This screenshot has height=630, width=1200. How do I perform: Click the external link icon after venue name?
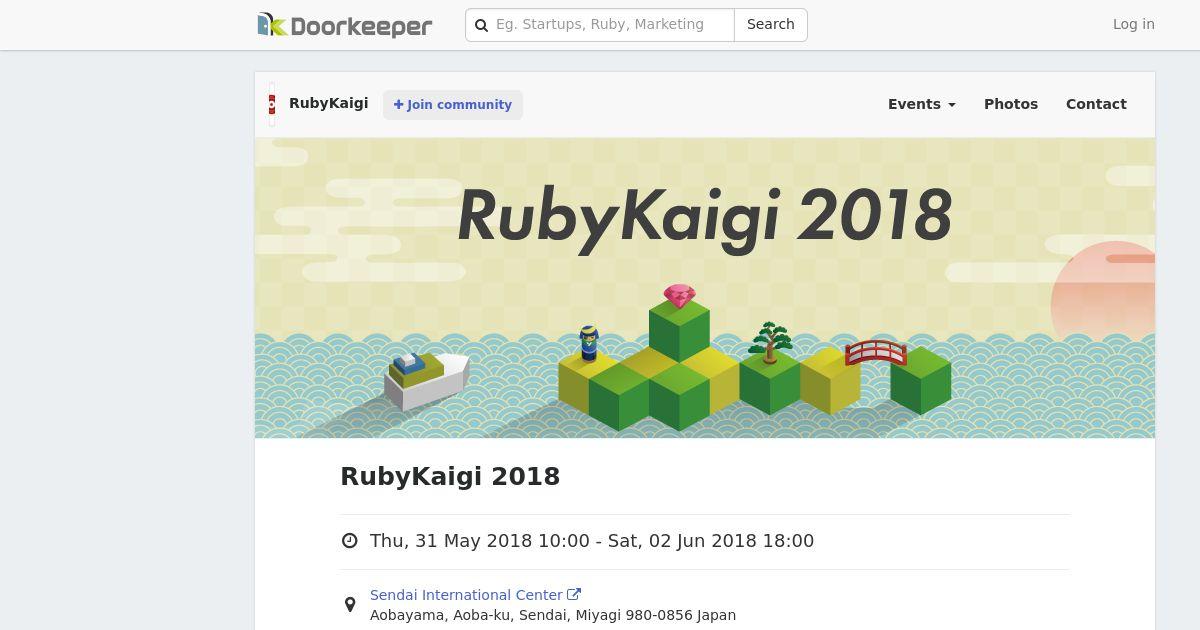pyautogui.click(x=574, y=594)
